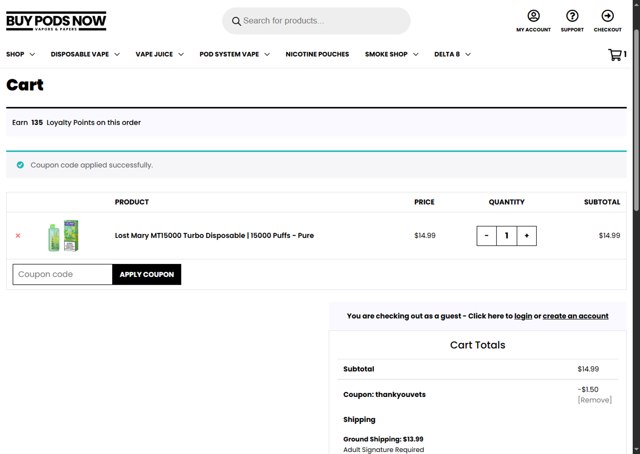Click the create an account link
Image resolution: width=640 pixels, height=454 pixels.
click(x=575, y=316)
